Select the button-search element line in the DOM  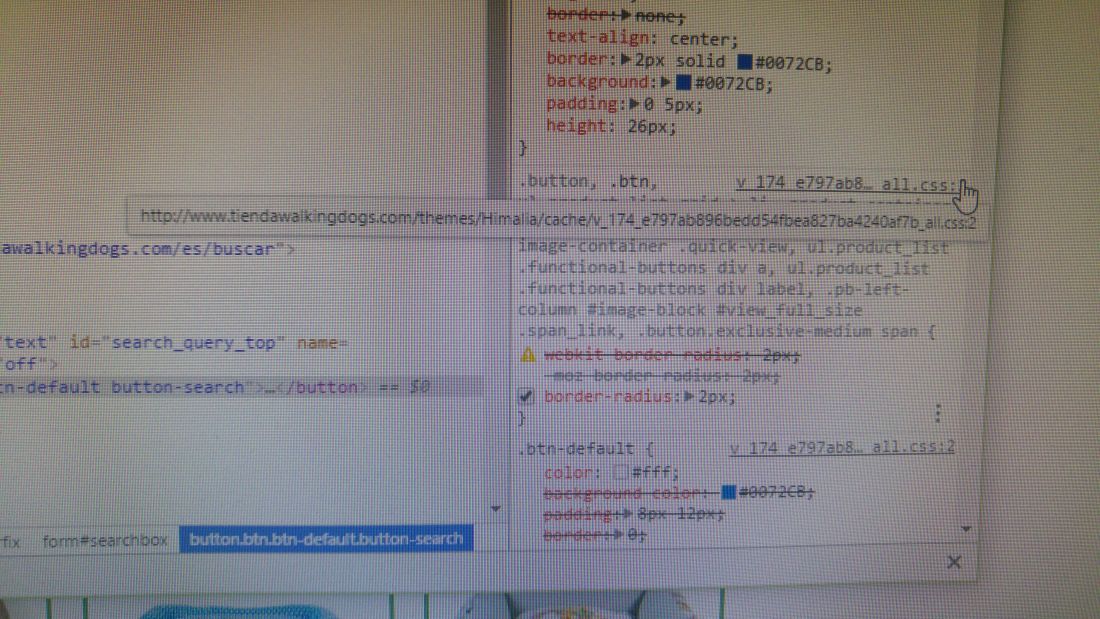click(242, 387)
